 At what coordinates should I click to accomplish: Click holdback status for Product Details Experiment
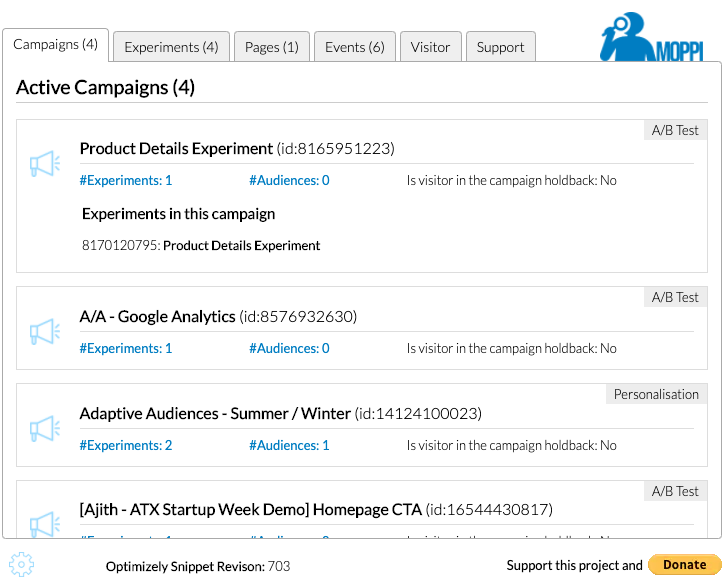pyautogui.click(x=511, y=180)
